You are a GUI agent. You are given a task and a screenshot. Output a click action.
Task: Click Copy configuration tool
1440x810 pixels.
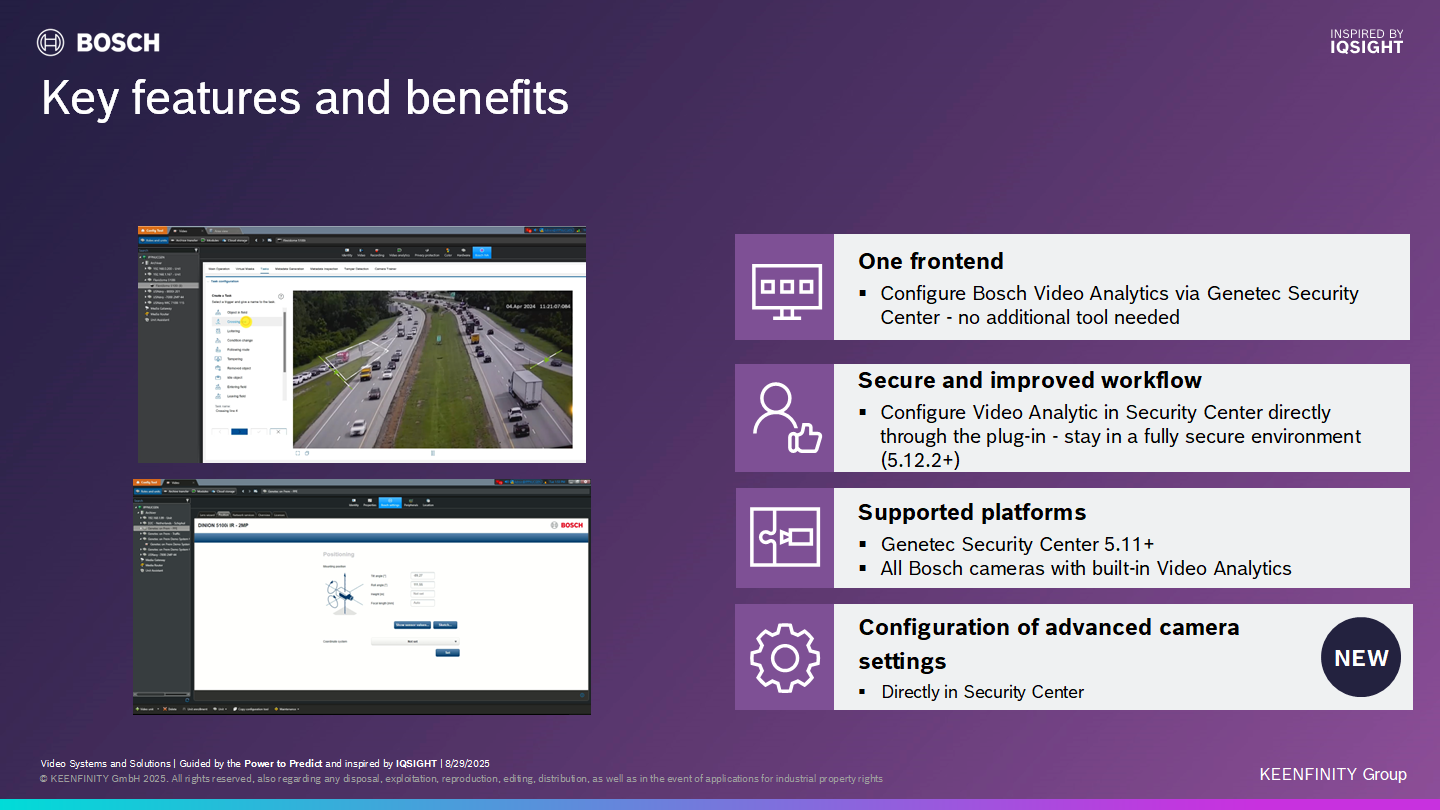click(252, 709)
